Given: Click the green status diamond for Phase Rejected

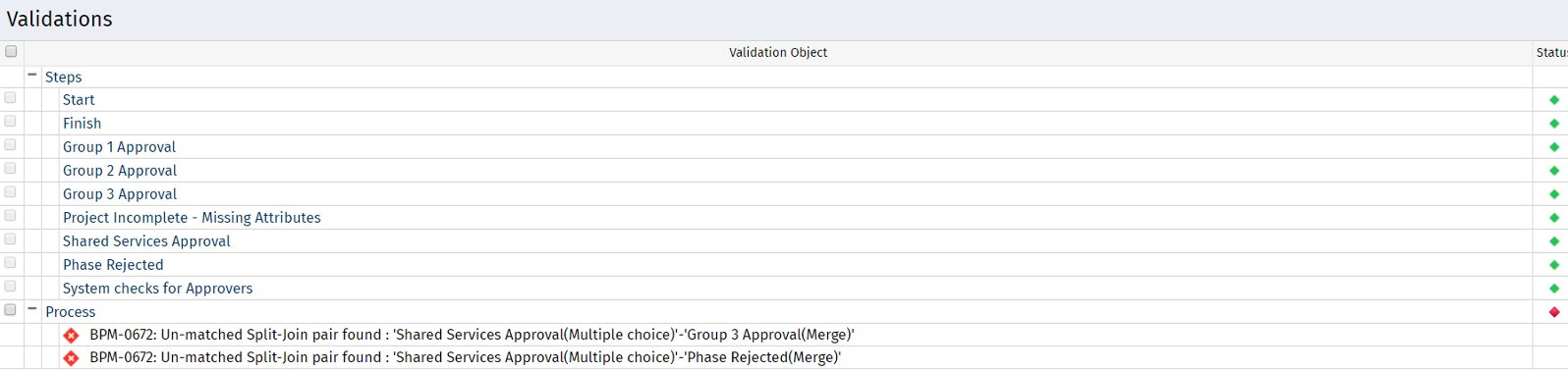Looking at the screenshot, I should pyautogui.click(x=1554, y=265).
